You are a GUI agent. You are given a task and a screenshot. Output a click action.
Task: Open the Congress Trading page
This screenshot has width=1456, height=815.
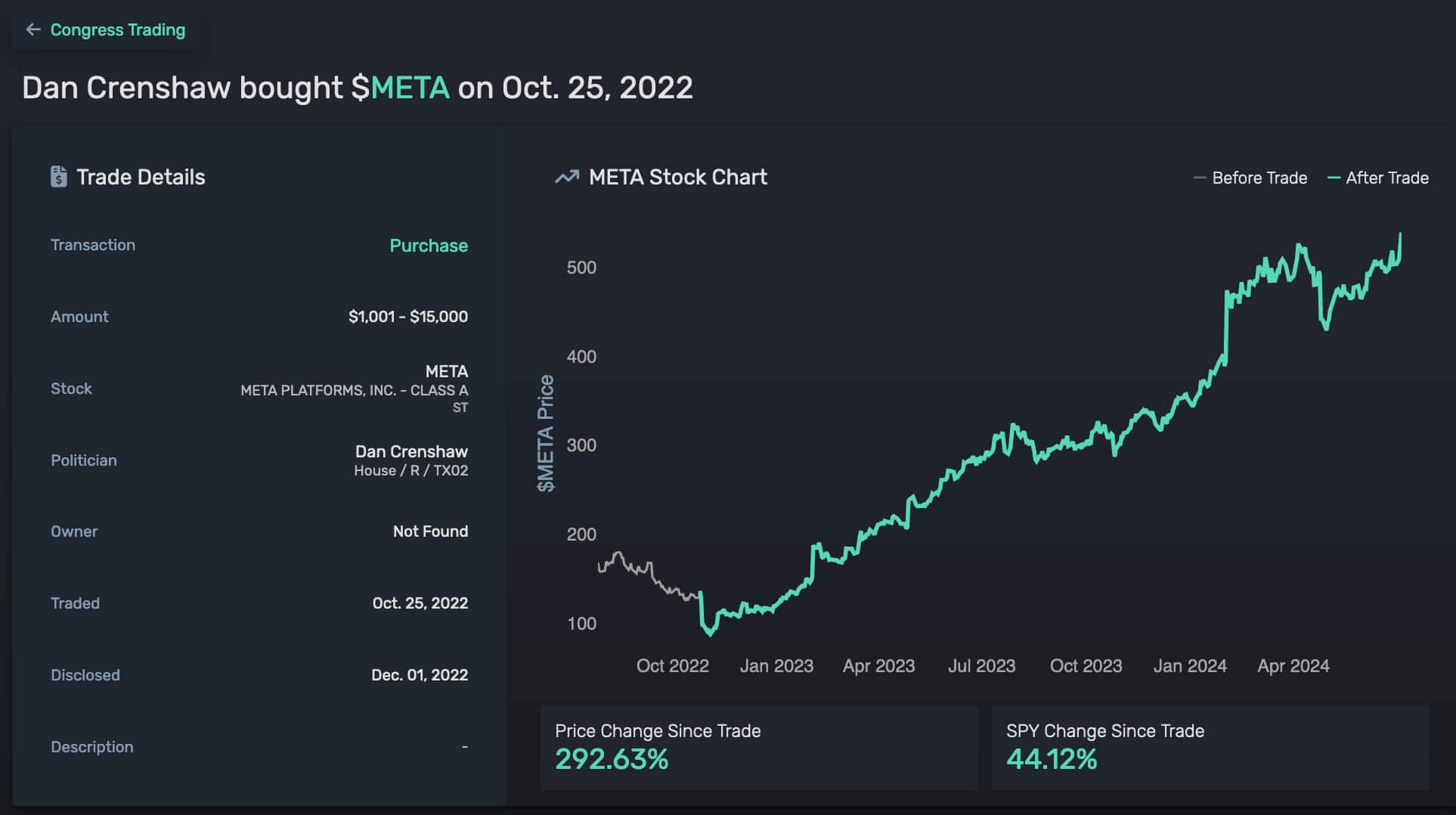tap(117, 29)
